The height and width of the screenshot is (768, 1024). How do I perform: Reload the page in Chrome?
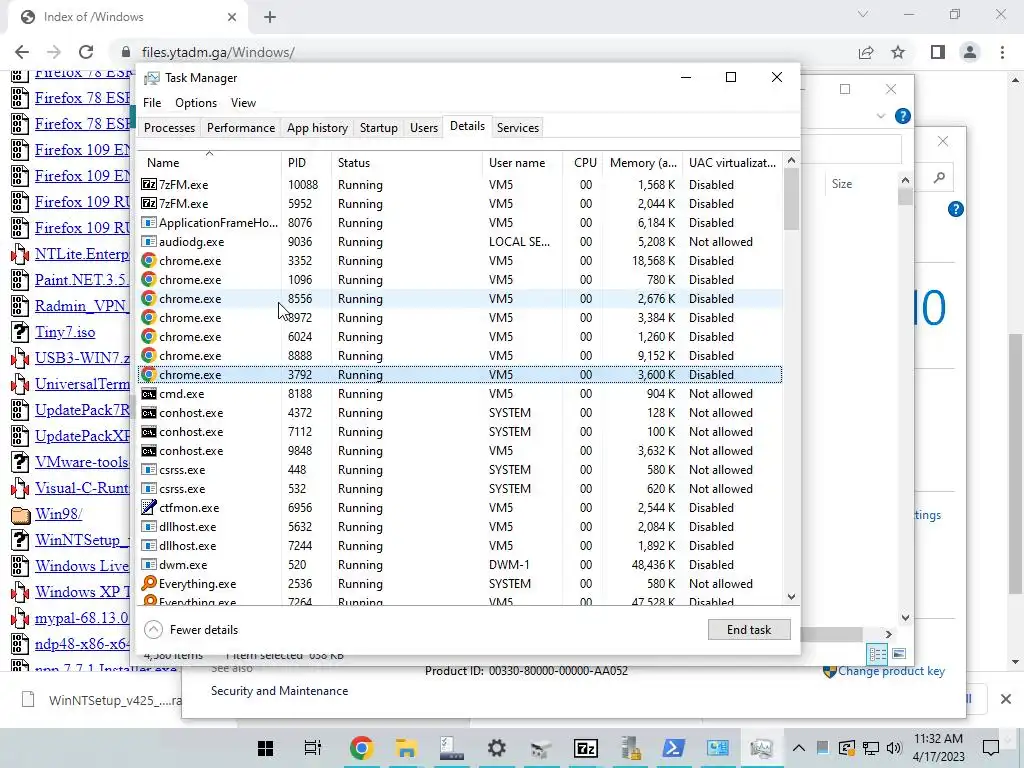(86, 52)
